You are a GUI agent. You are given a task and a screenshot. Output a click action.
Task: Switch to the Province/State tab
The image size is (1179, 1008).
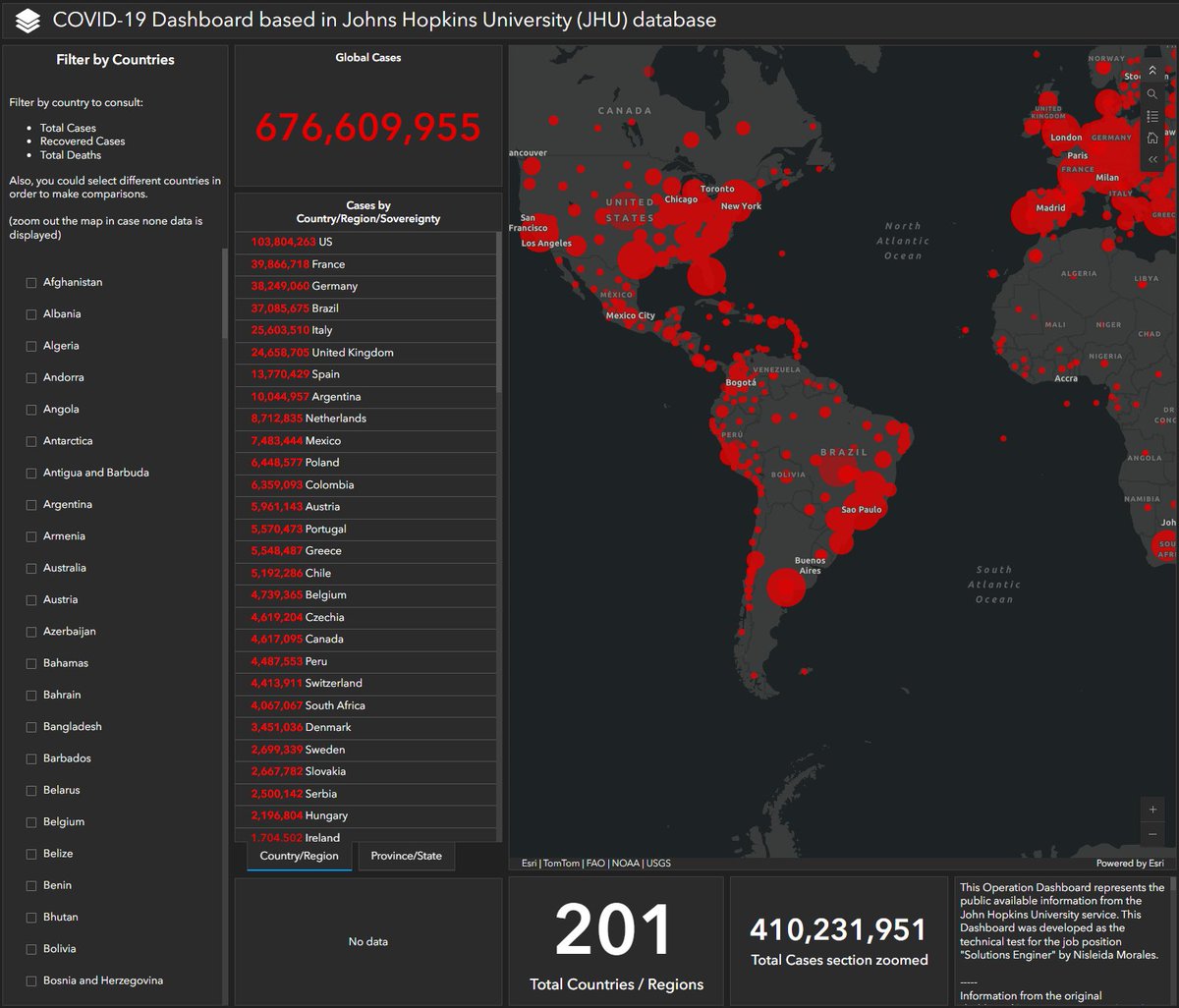[x=406, y=856]
